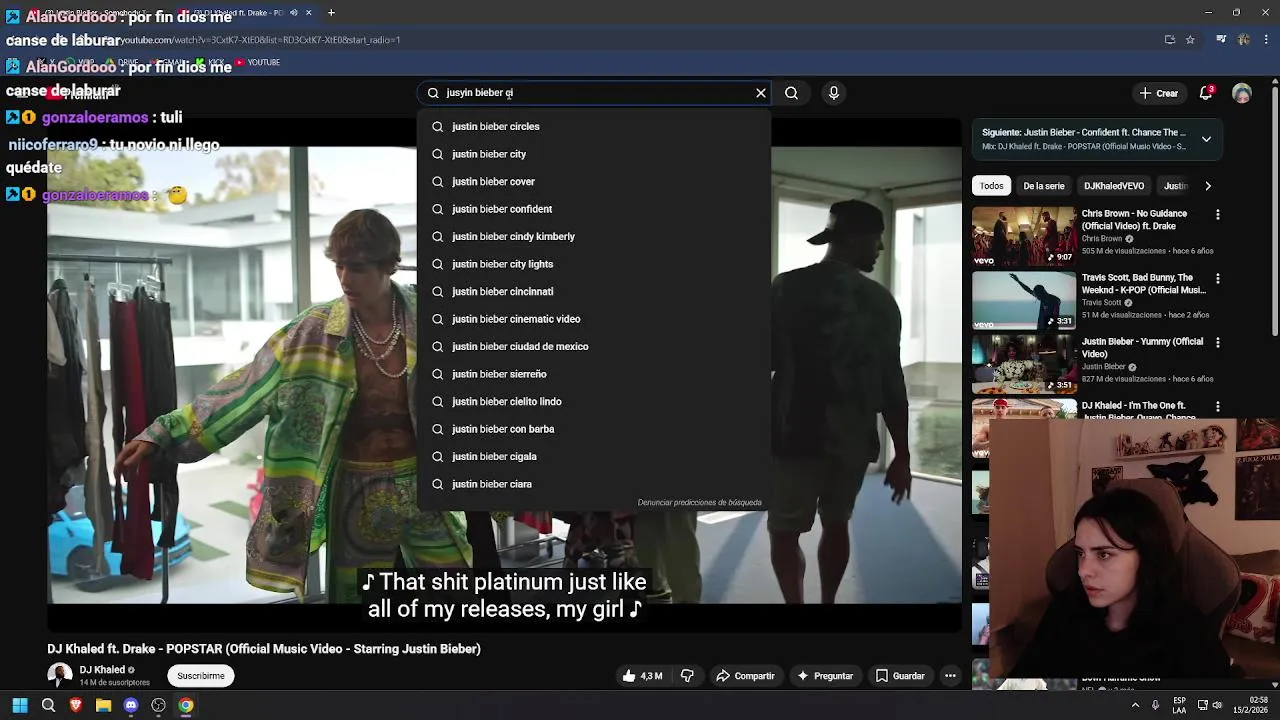The height and width of the screenshot is (720, 1280).
Task: Clear the YouTube search box text
Action: point(761,93)
